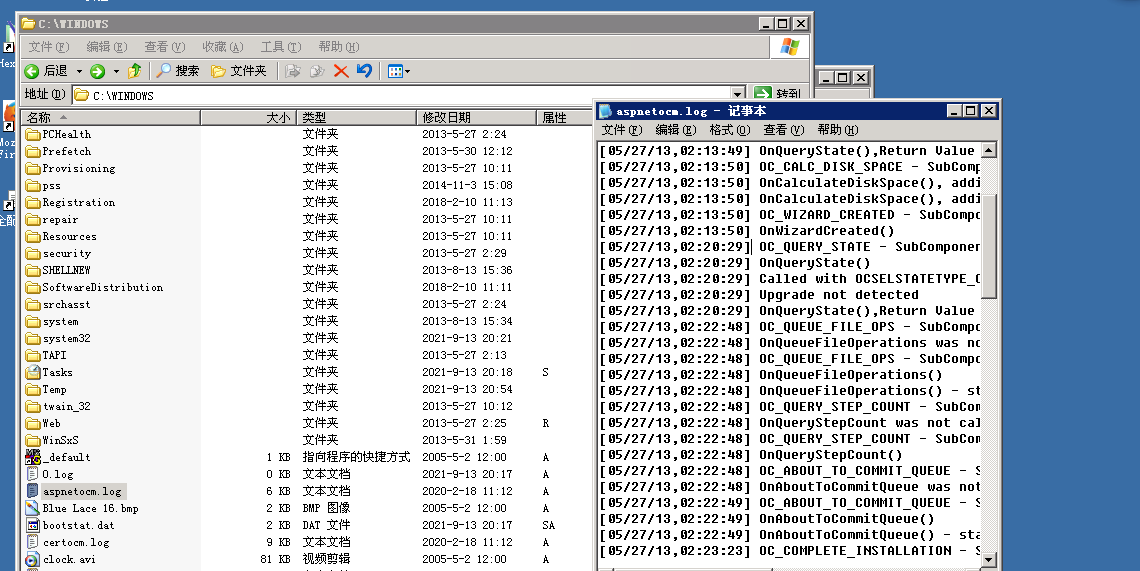Select the _default shortcut file icon
The height and width of the screenshot is (571, 1140).
pos(33,457)
